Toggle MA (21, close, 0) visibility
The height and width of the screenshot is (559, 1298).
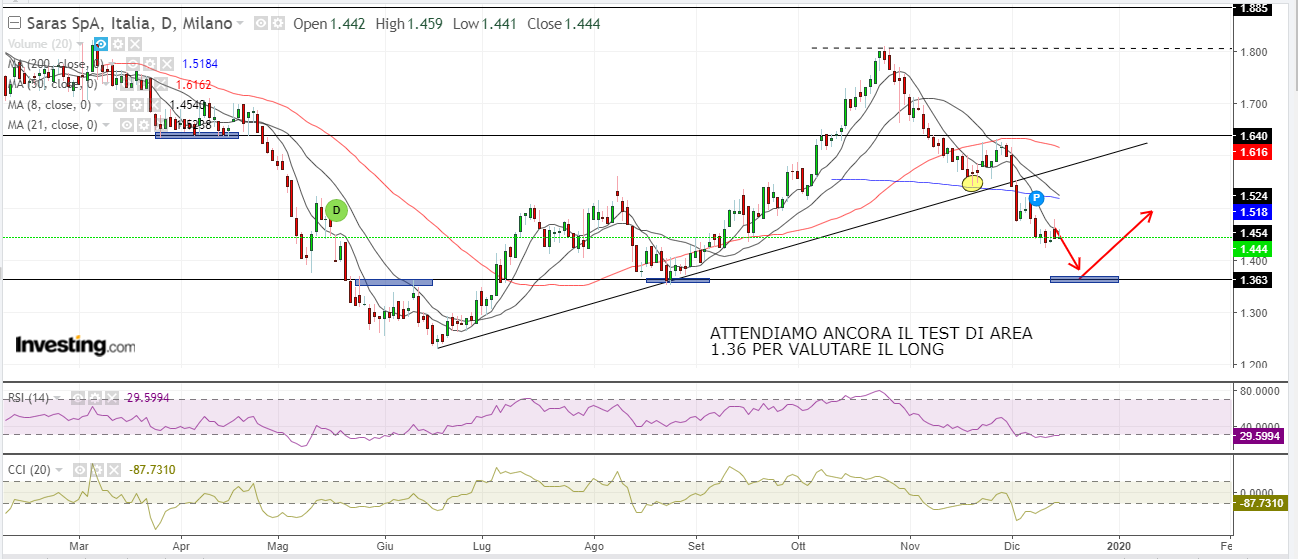[x=127, y=125]
